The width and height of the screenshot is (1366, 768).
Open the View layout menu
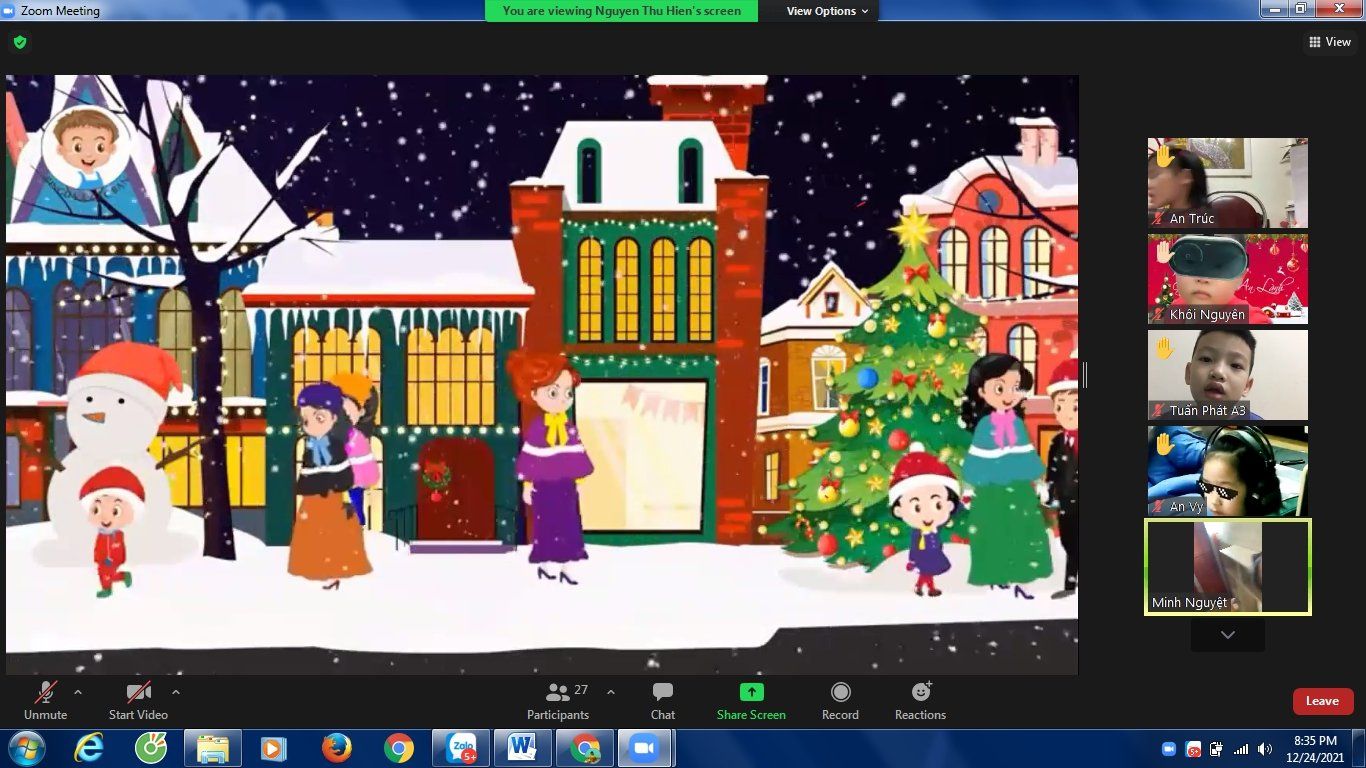1330,42
